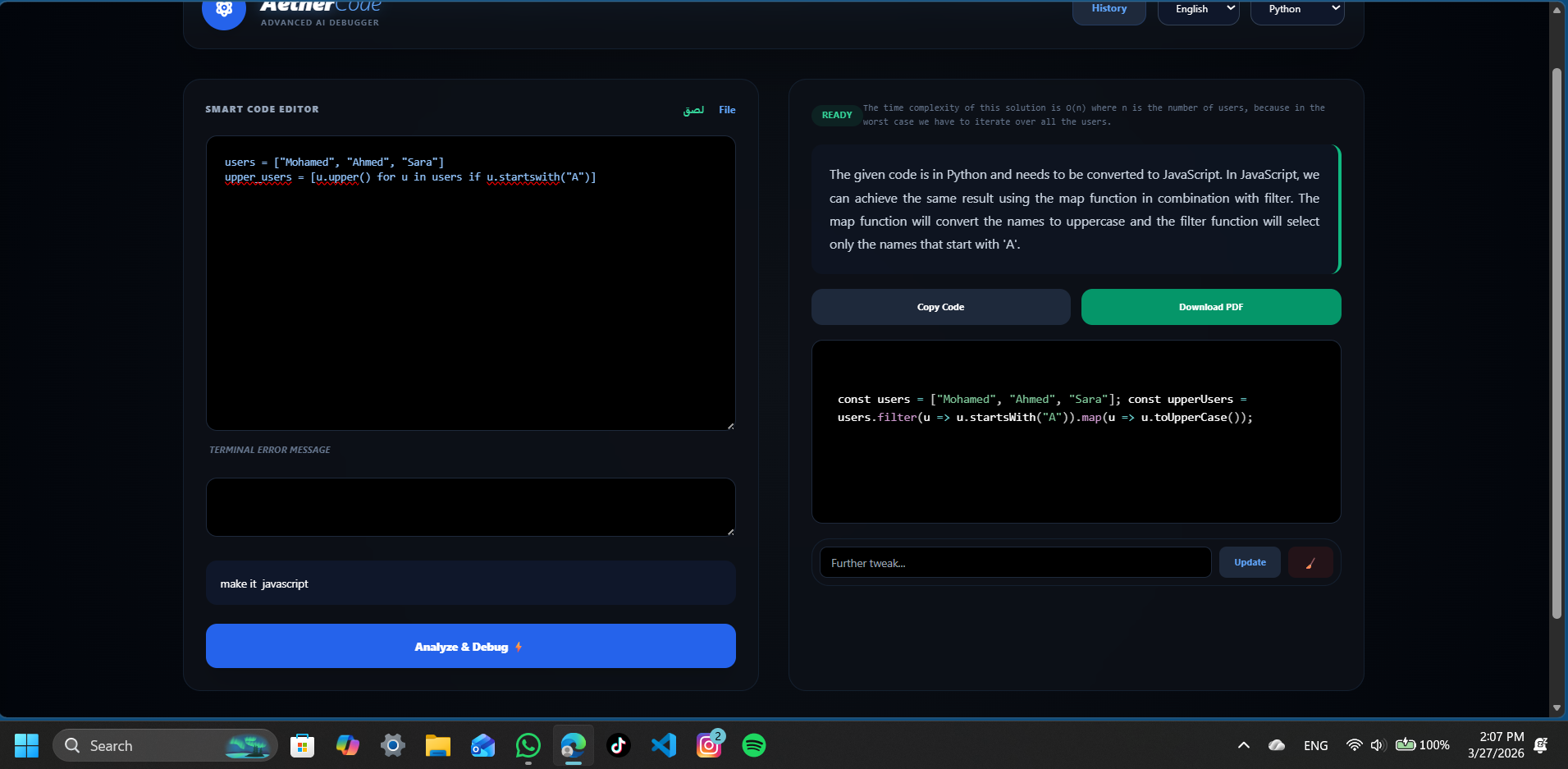Click the Further tweak input field

click(1015, 562)
